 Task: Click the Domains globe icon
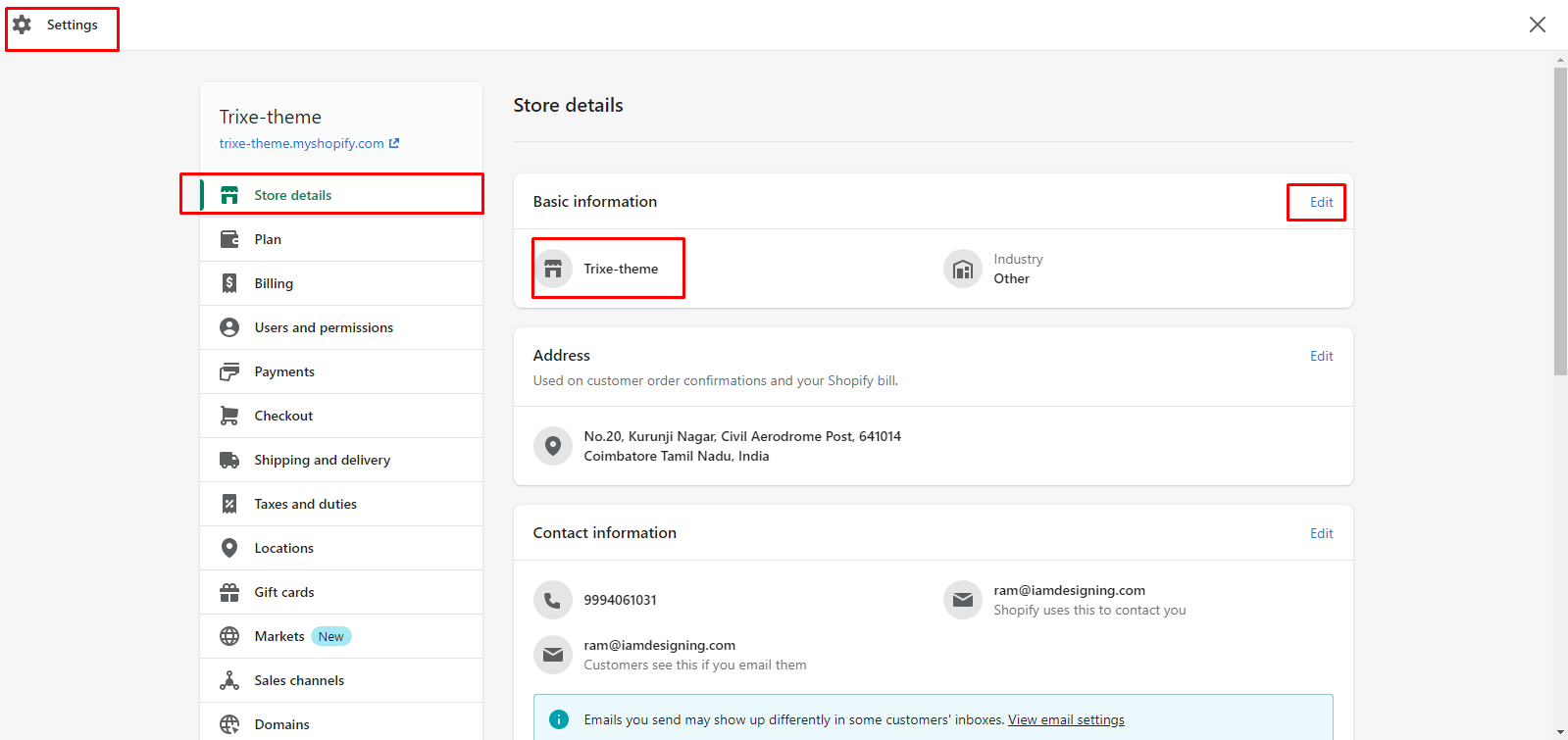tap(229, 724)
